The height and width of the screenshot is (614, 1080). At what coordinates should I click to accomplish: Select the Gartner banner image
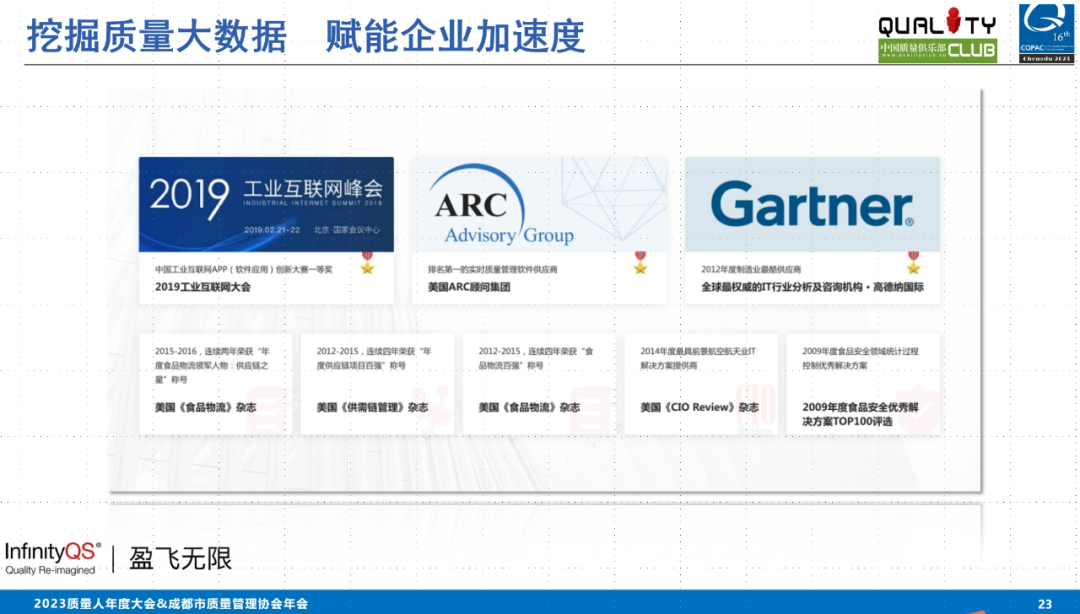(x=812, y=204)
